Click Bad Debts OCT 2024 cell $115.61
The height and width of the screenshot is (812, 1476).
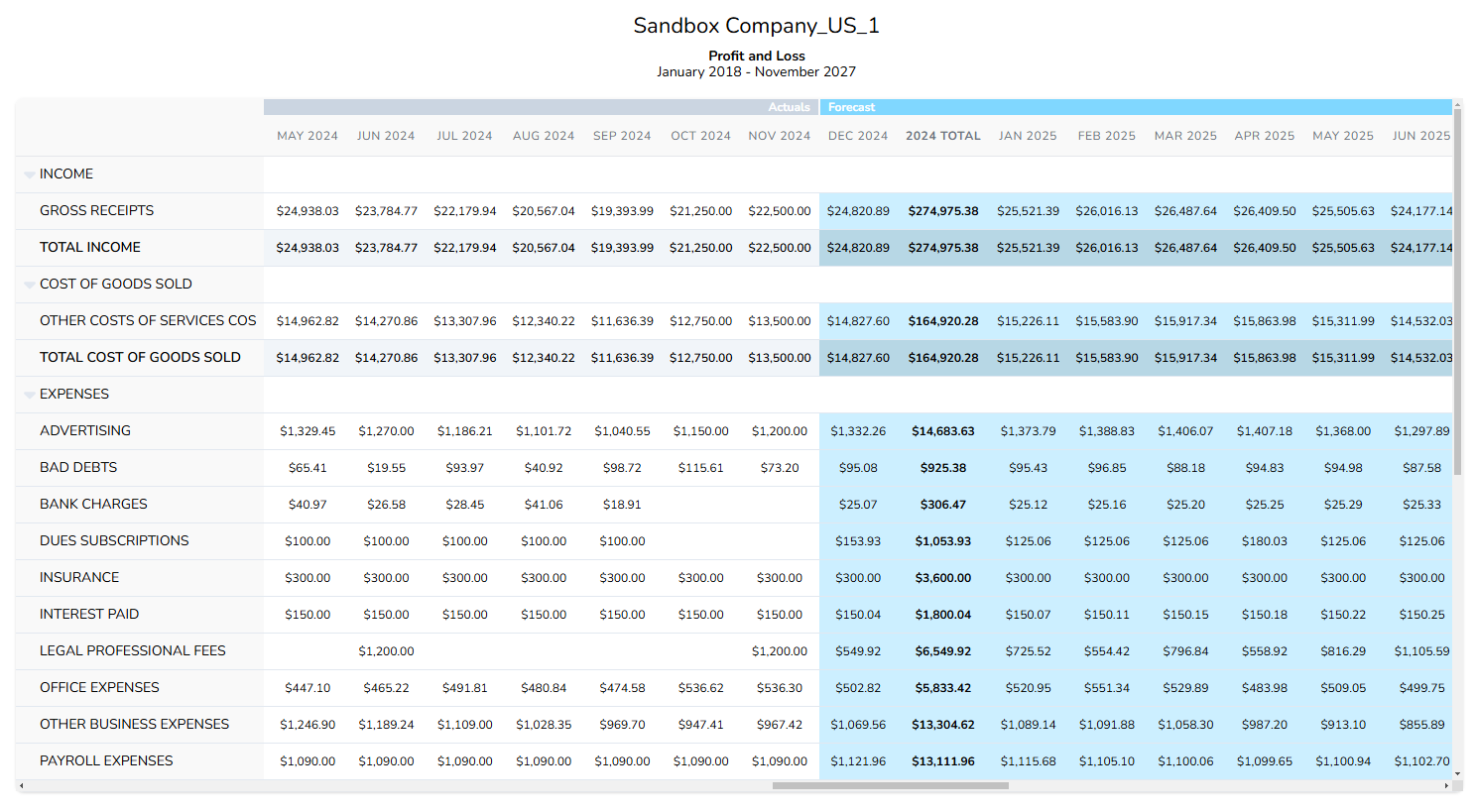click(700, 468)
